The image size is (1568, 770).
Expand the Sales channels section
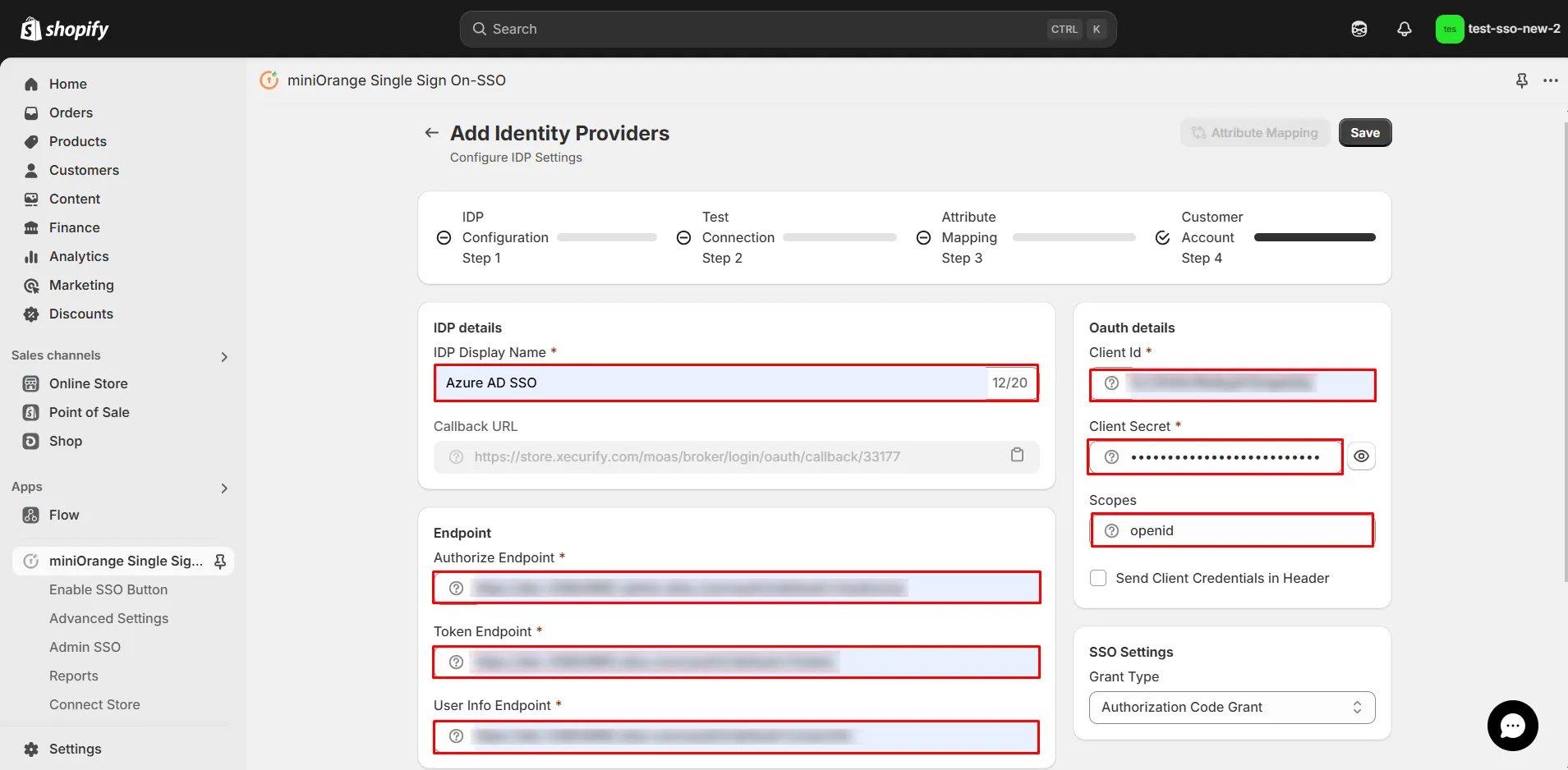coord(224,356)
